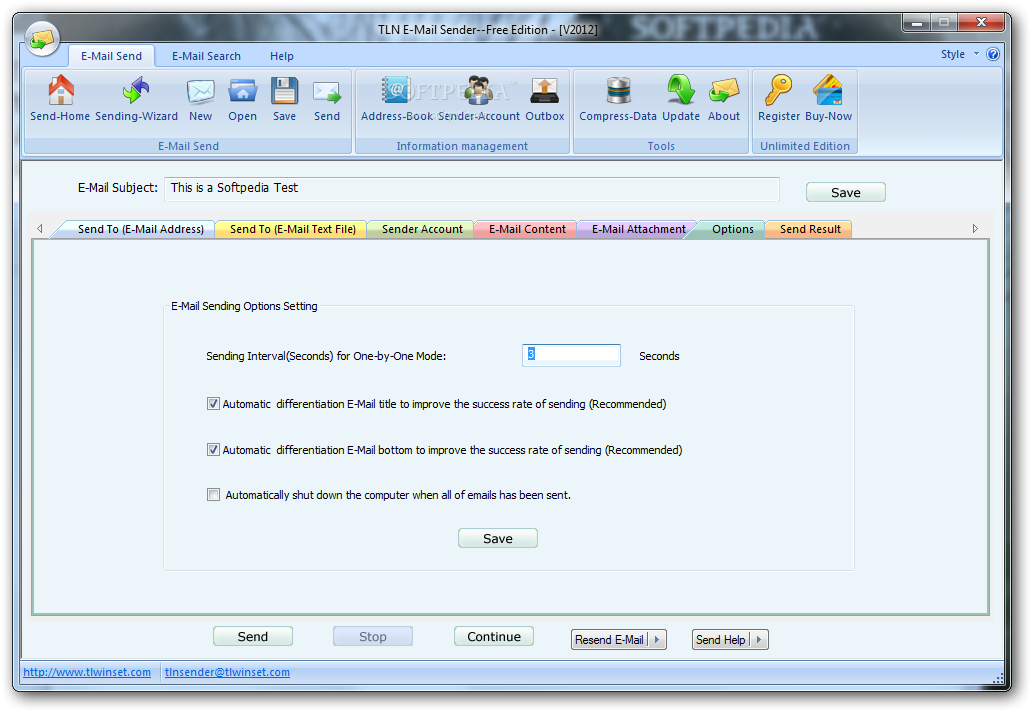This screenshot has height=712, width=1032.
Task: Open the http://www.tlwinset.com link
Action: coord(87,673)
